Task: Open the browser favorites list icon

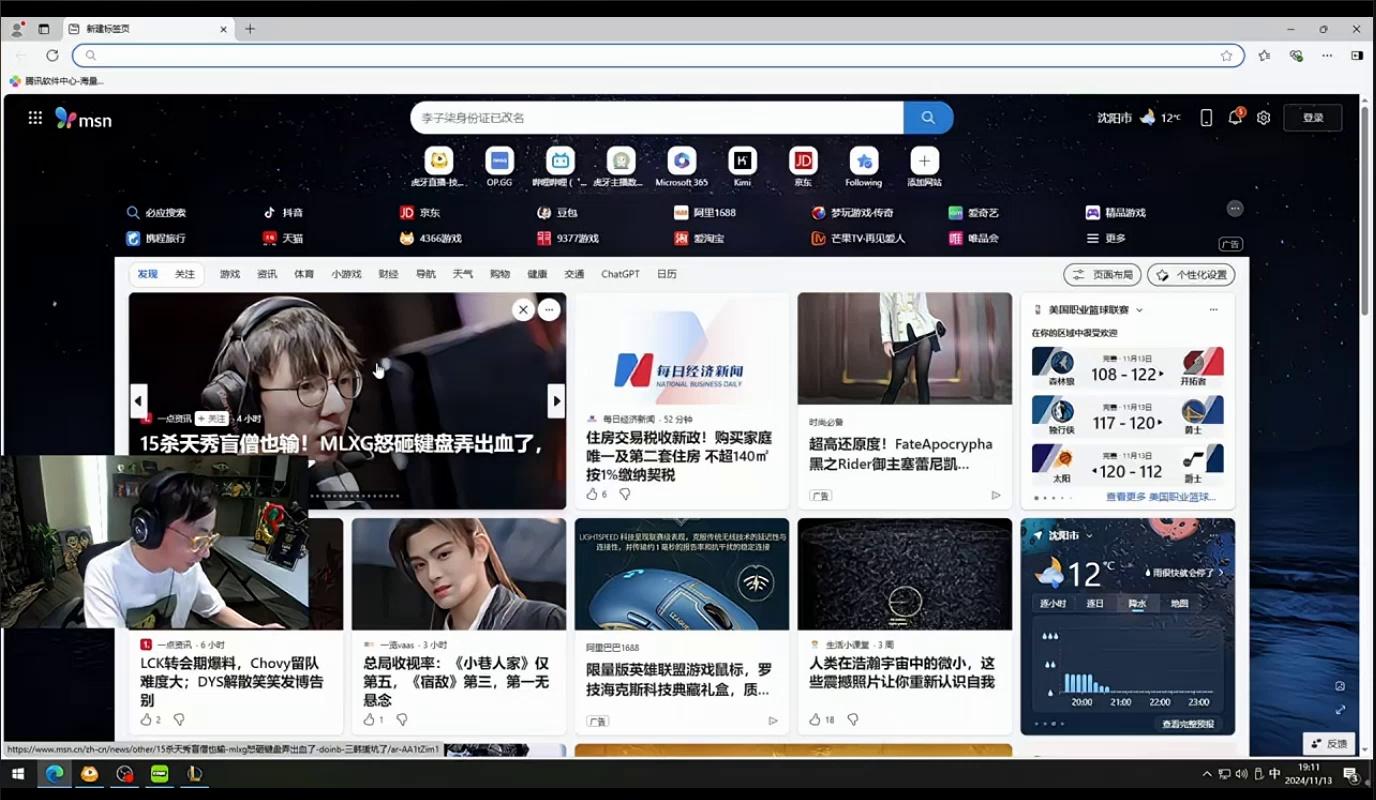Action: click(x=1264, y=56)
